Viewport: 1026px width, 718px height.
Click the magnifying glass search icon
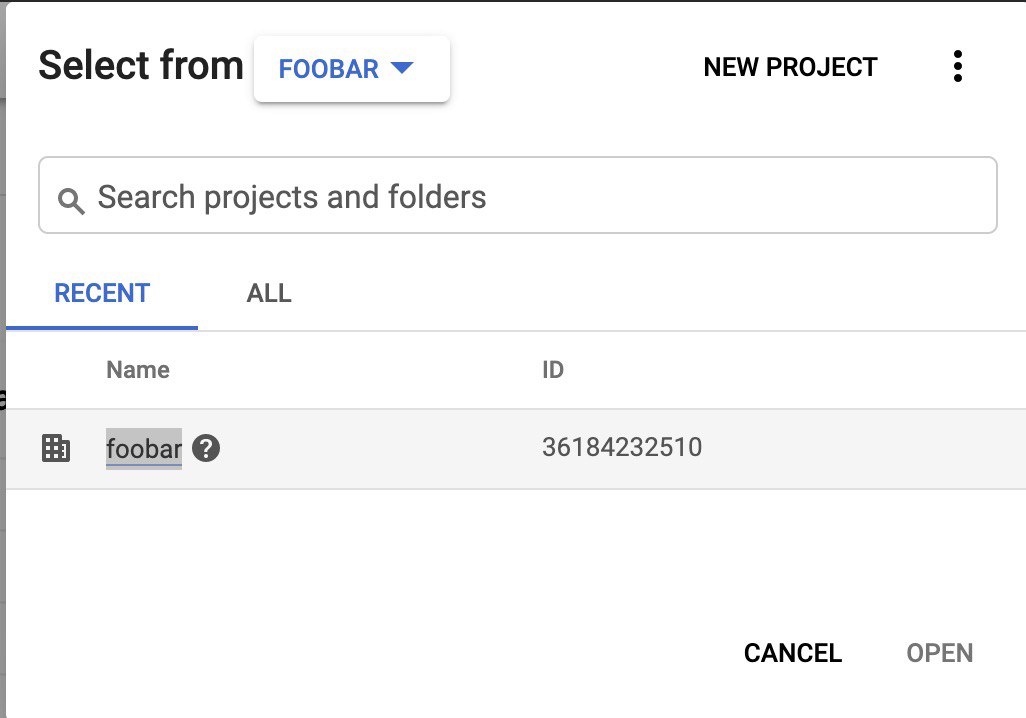tap(71, 200)
